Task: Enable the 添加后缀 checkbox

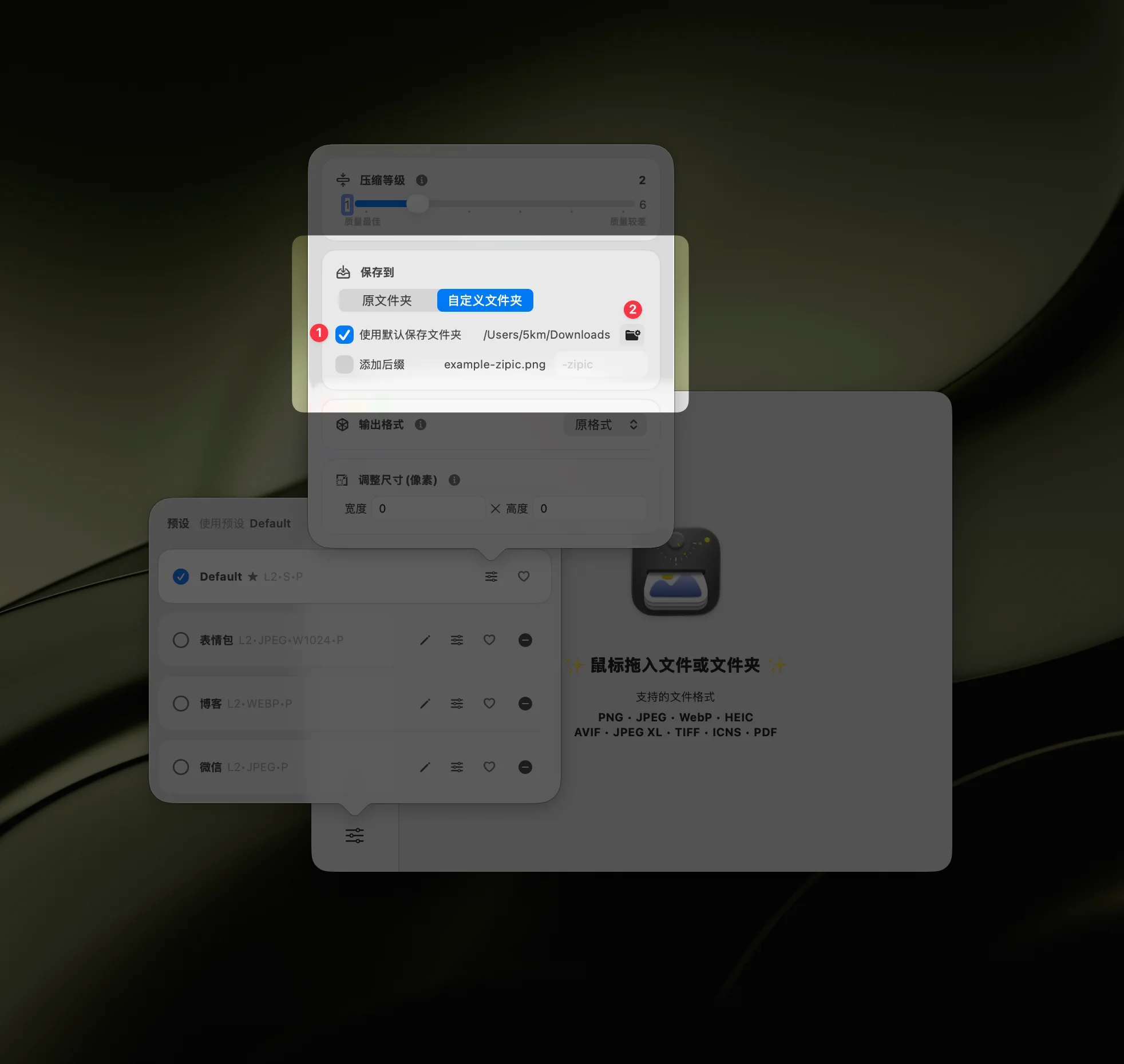Action: tap(345, 364)
